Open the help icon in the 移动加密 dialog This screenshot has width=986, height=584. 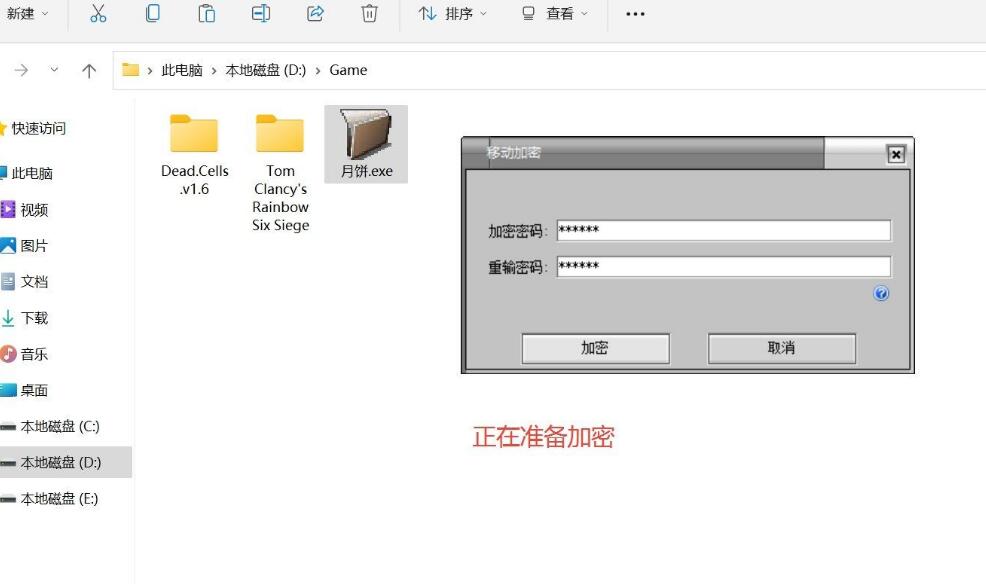[x=880, y=293]
